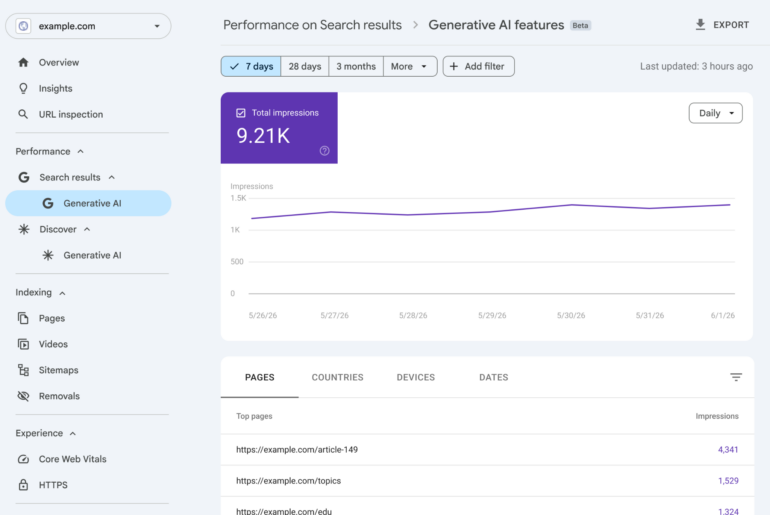Switch to the COUNTRIES tab
This screenshot has width=770, height=515.
(337, 377)
